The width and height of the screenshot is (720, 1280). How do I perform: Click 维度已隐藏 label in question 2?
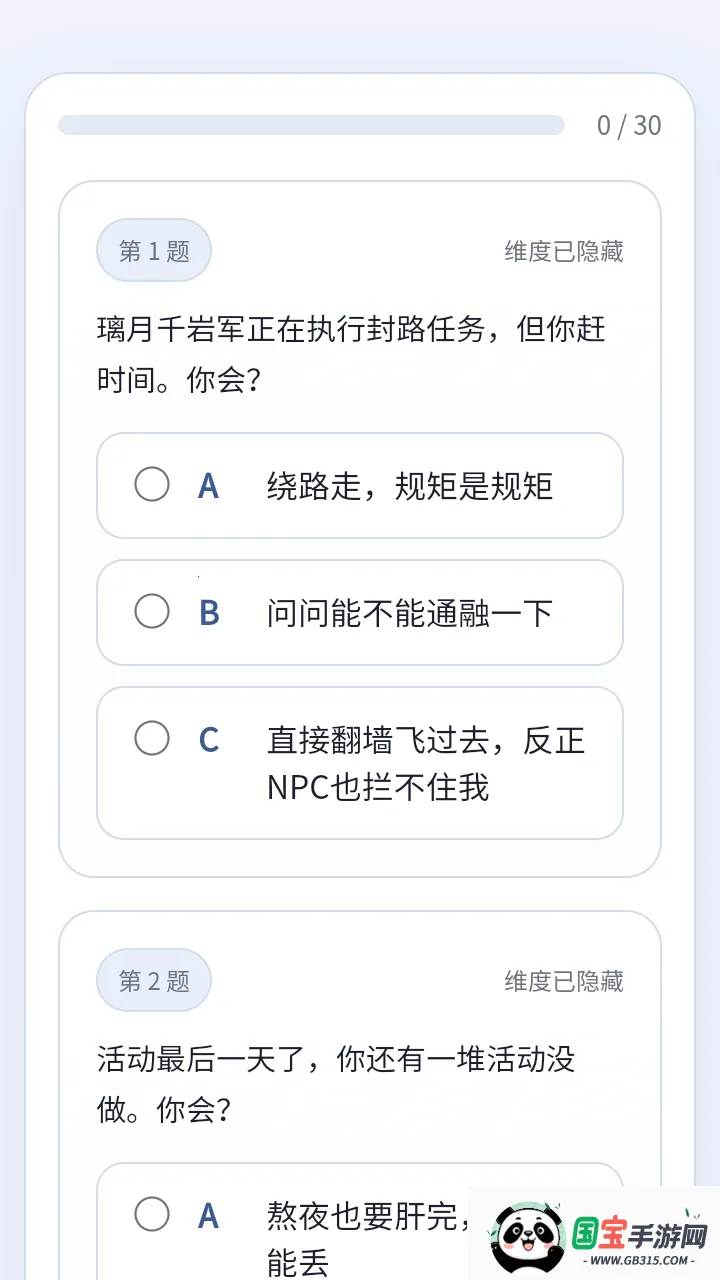(x=564, y=981)
